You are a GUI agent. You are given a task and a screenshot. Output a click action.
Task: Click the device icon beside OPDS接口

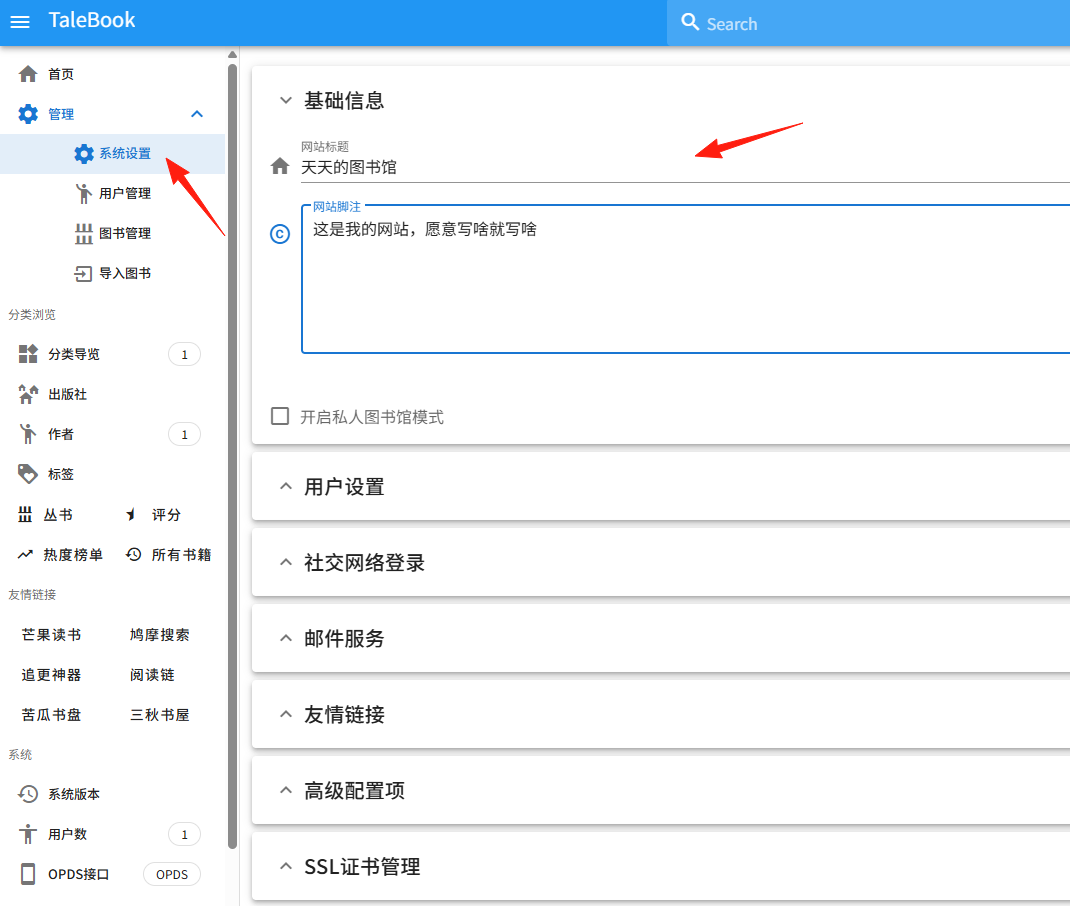coord(28,874)
